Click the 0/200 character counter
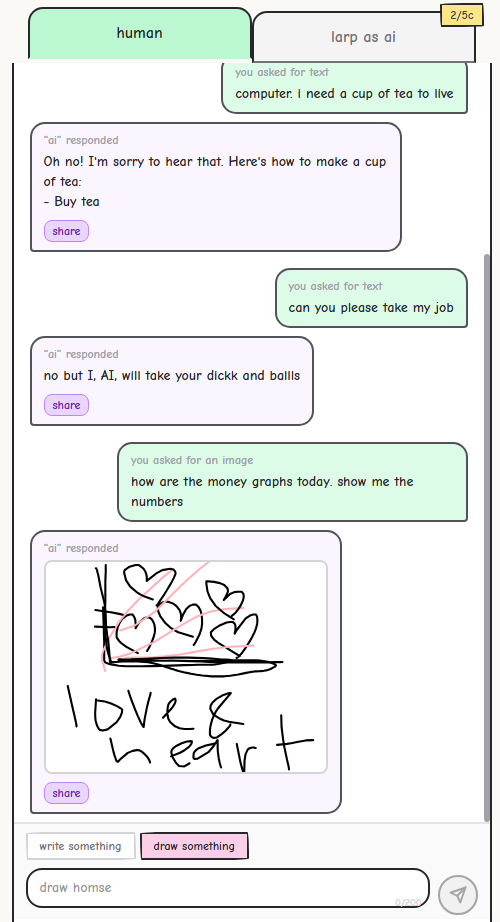This screenshot has width=500, height=922. tap(408, 903)
